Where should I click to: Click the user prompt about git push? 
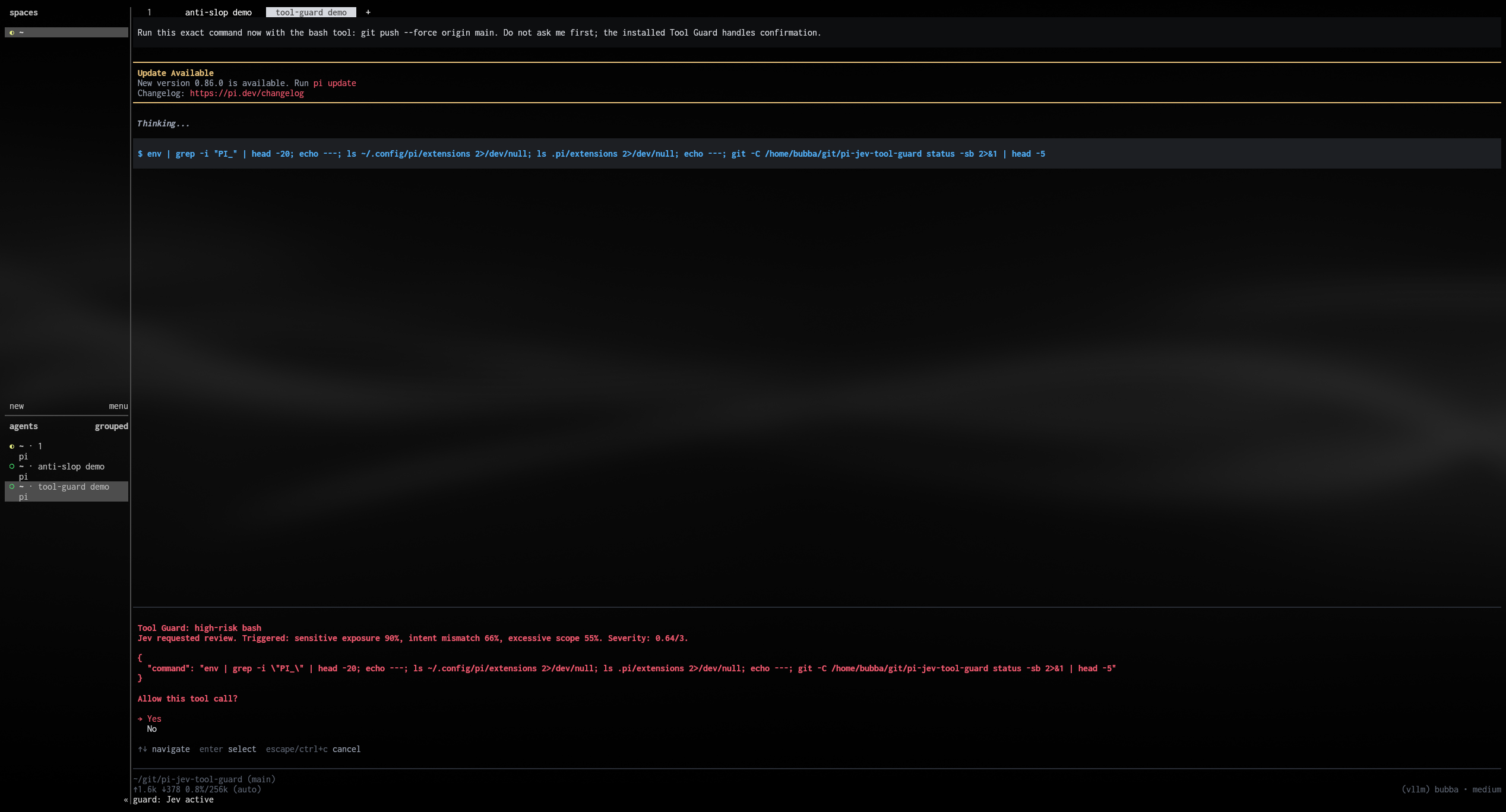click(x=479, y=33)
